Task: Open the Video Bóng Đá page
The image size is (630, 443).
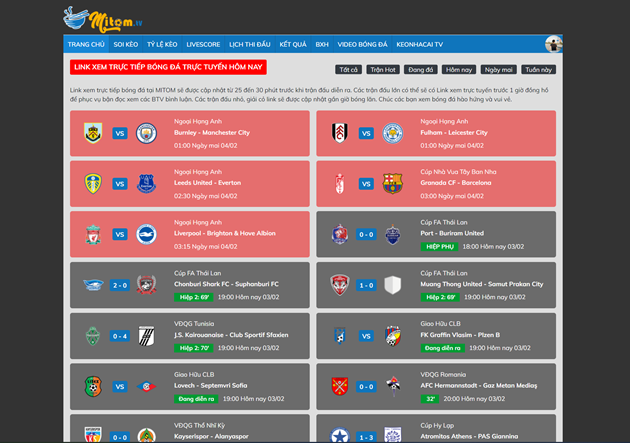Action: pyautogui.click(x=363, y=45)
